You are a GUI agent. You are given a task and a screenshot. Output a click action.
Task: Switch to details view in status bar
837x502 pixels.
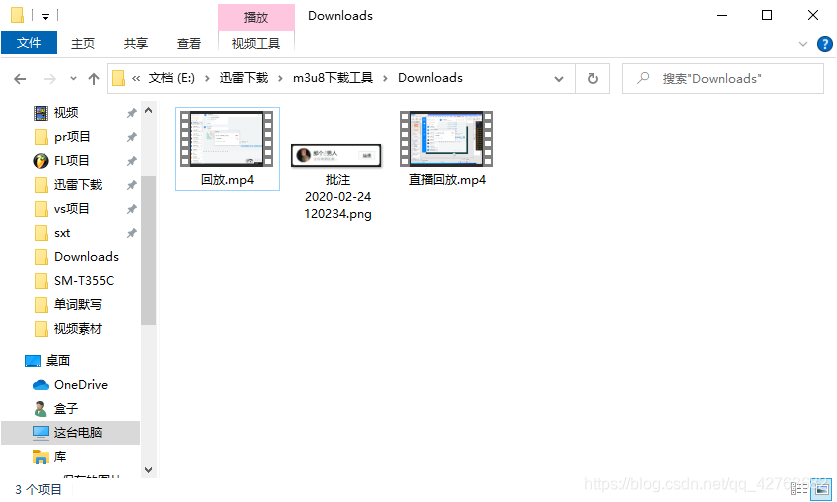click(799, 488)
